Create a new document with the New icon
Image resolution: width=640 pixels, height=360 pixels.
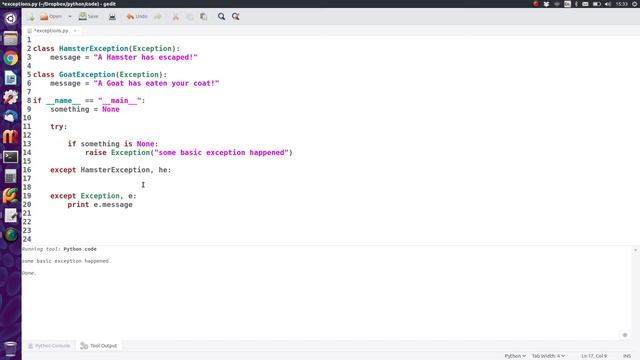(x=31, y=17)
